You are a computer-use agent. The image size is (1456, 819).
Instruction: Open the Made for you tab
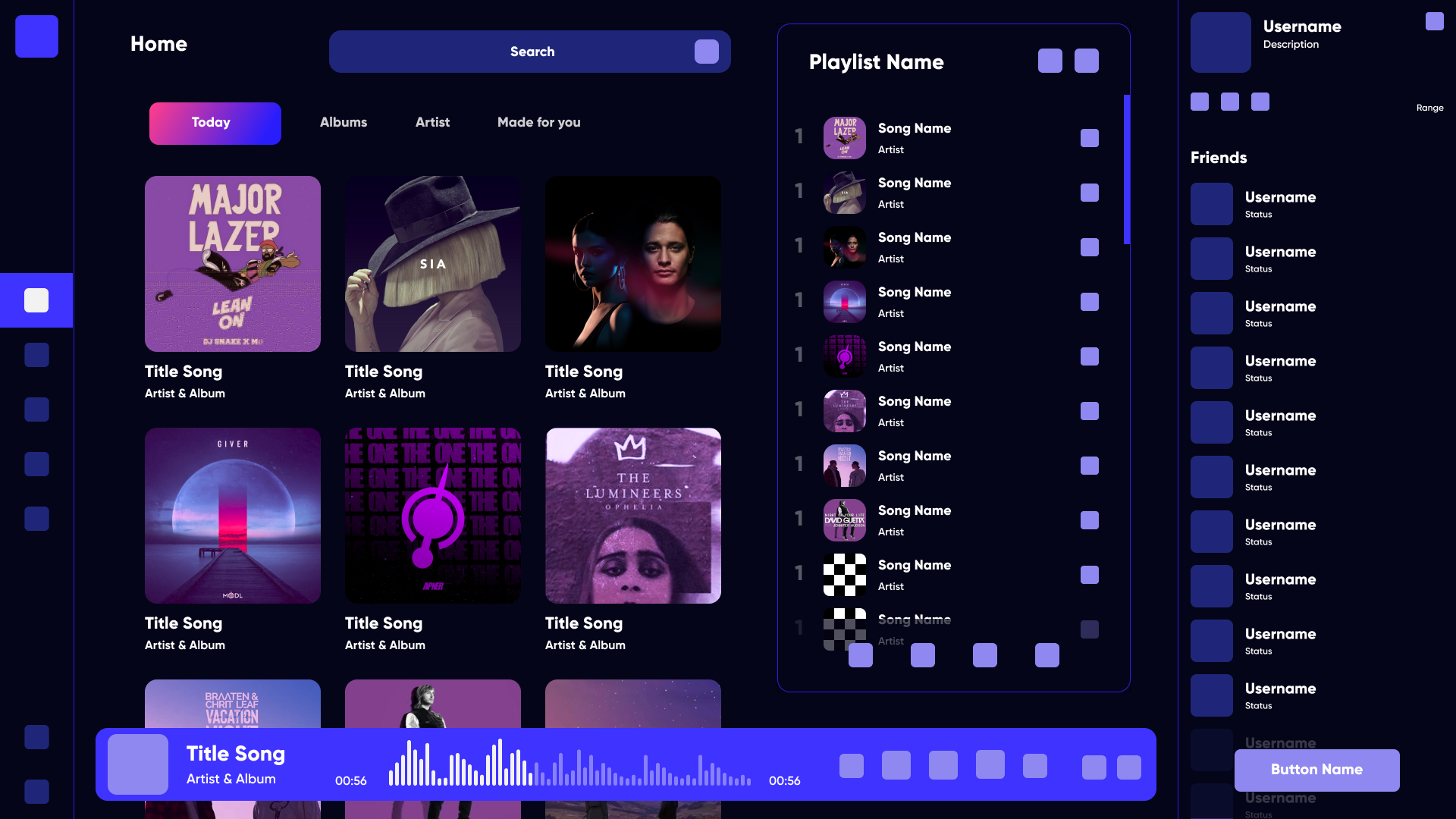(538, 122)
